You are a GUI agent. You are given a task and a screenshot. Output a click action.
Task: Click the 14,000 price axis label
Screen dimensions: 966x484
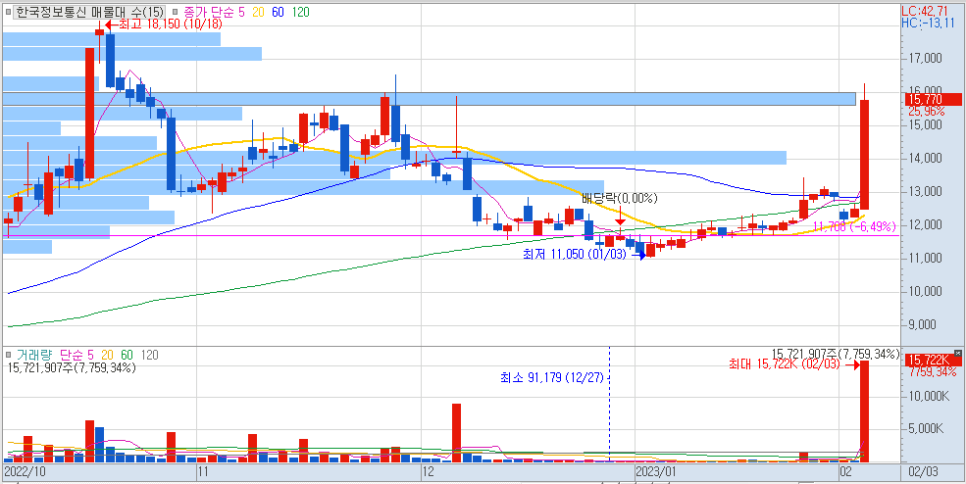pos(924,158)
